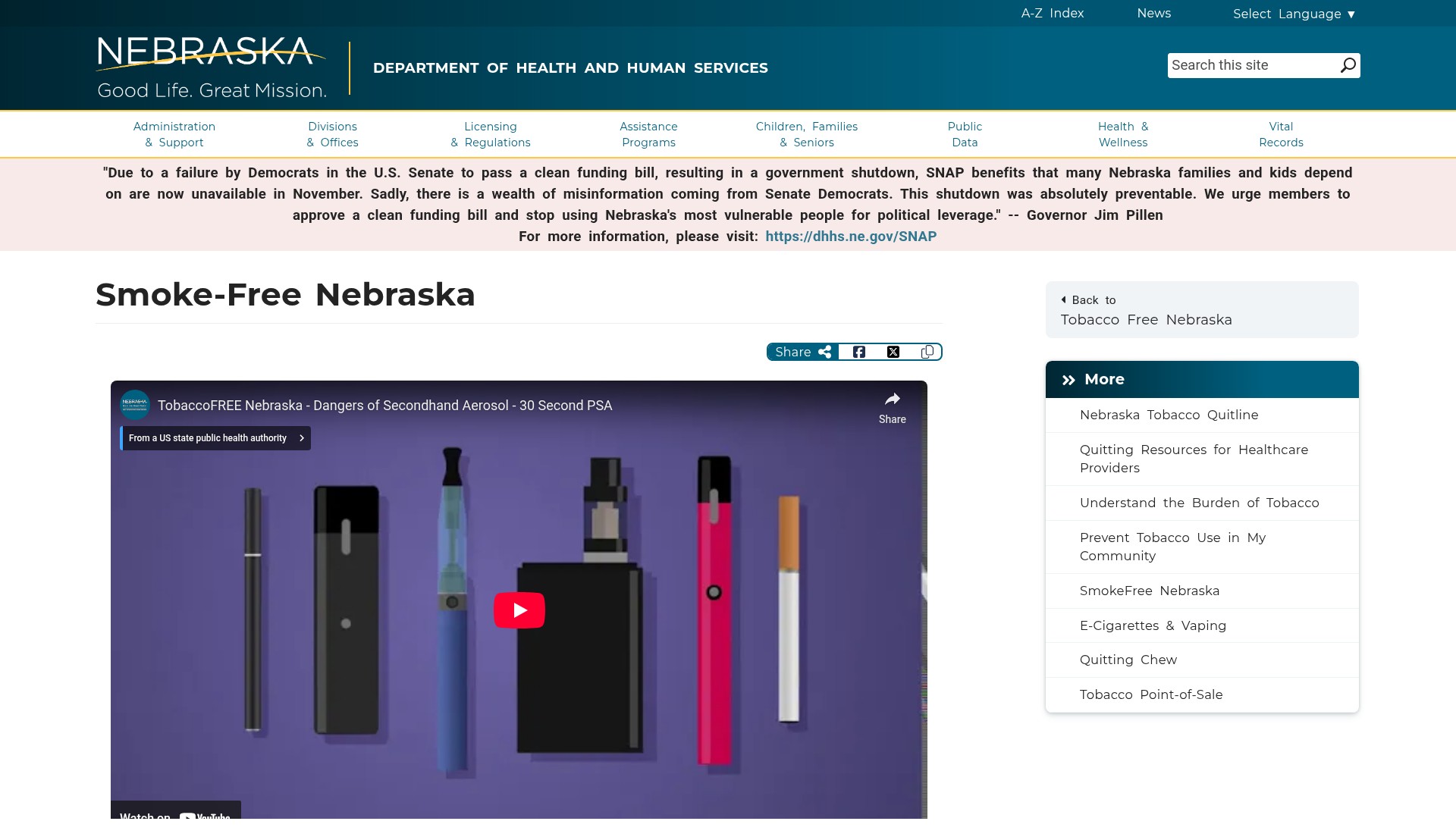Share page on X icon
Screen dimensions: 1456x840
[893, 352]
